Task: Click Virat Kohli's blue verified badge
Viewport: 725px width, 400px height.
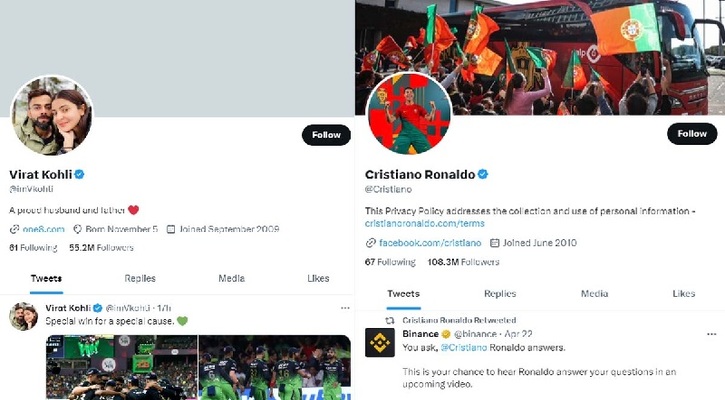Action: [80, 174]
